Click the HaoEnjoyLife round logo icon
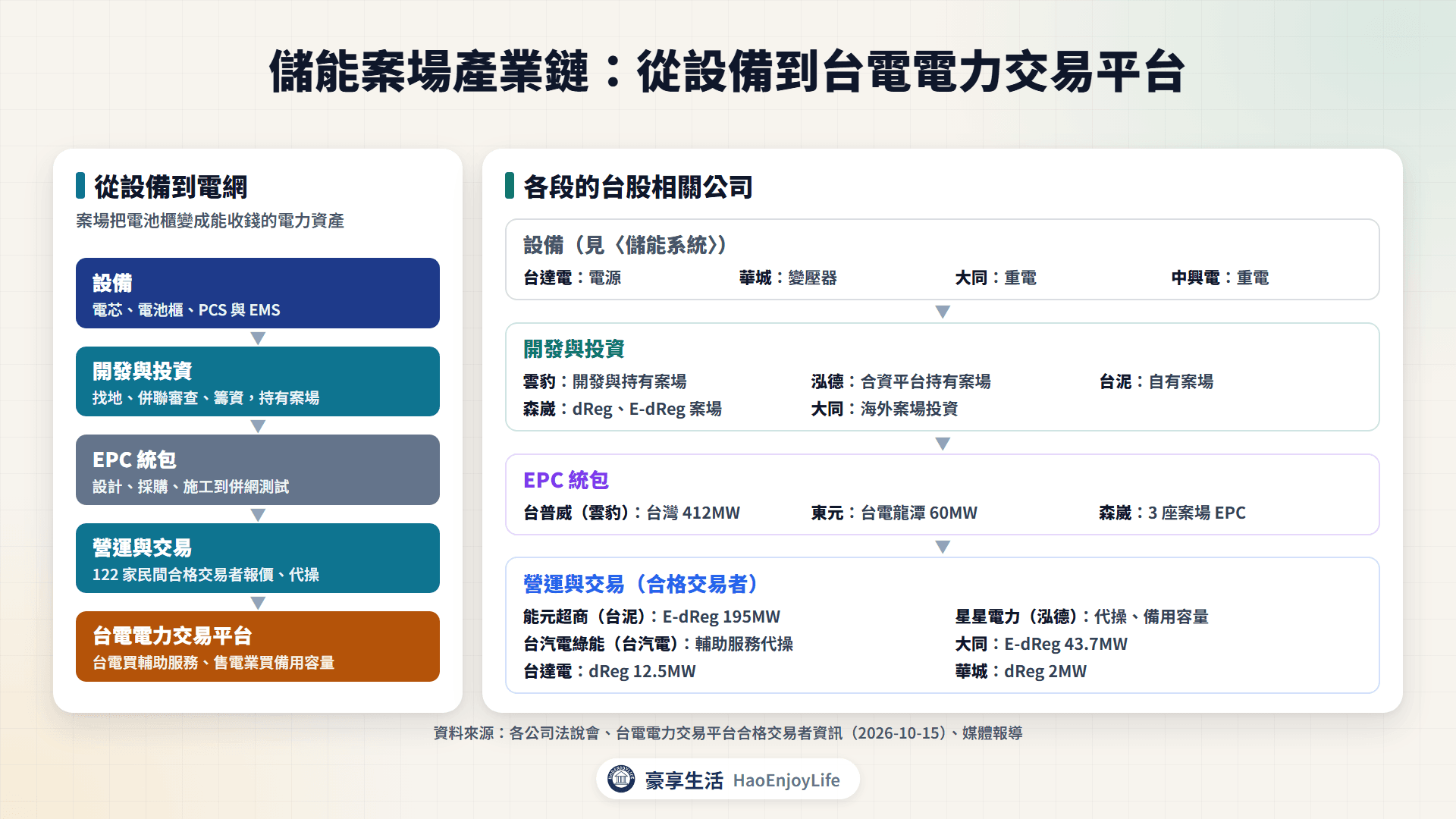The height and width of the screenshot is (819, 1456). point(621,779)
